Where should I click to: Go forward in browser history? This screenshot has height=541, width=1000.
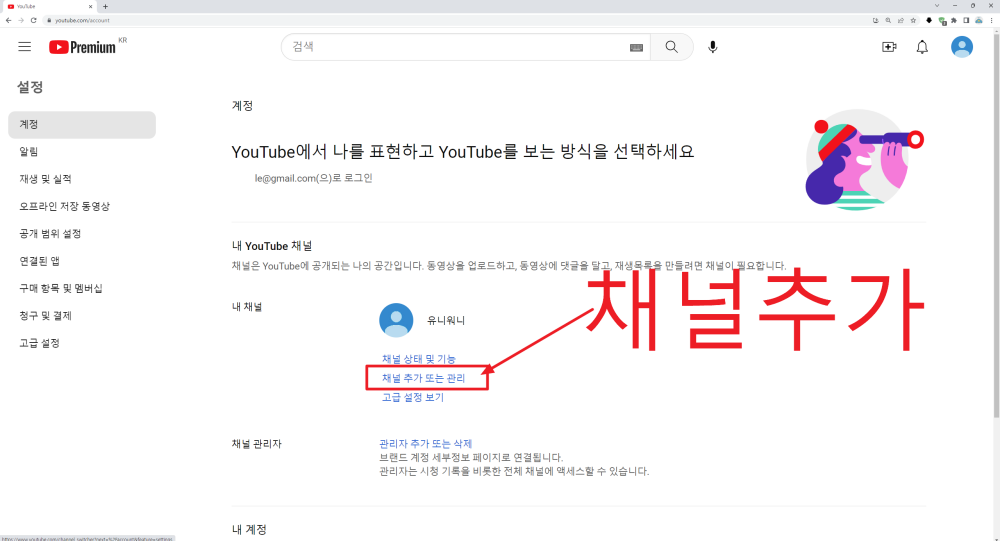pyautogui.click(x=21, y=20)
